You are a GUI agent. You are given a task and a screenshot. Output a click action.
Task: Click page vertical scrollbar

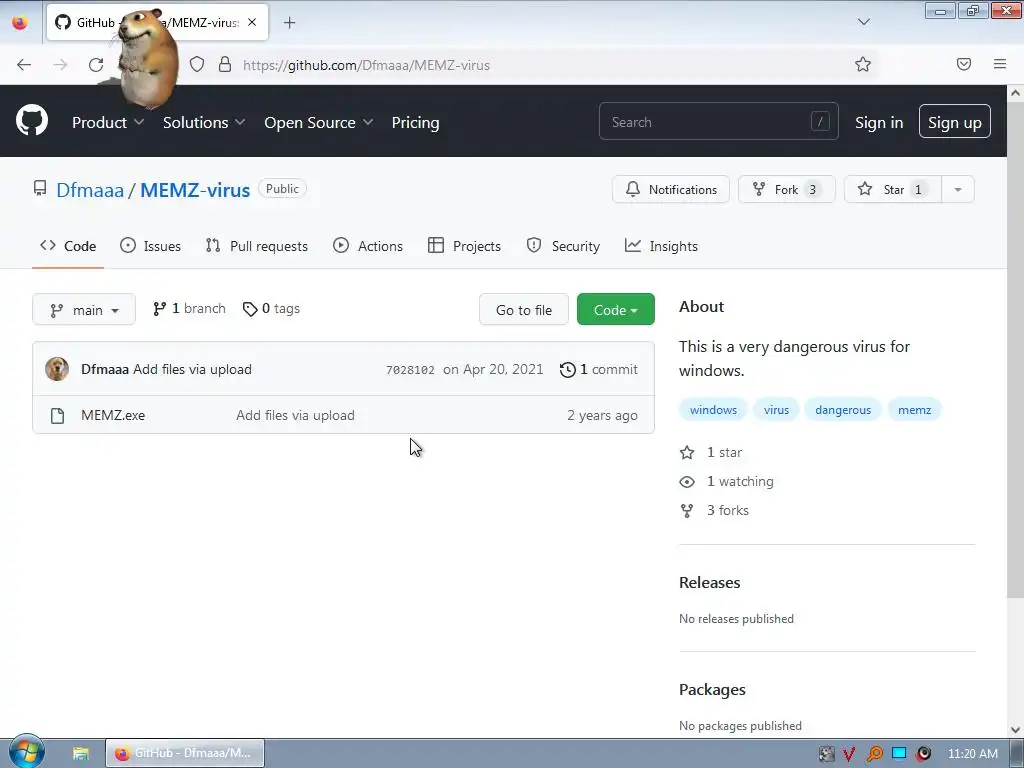(x=1015, y=349)
